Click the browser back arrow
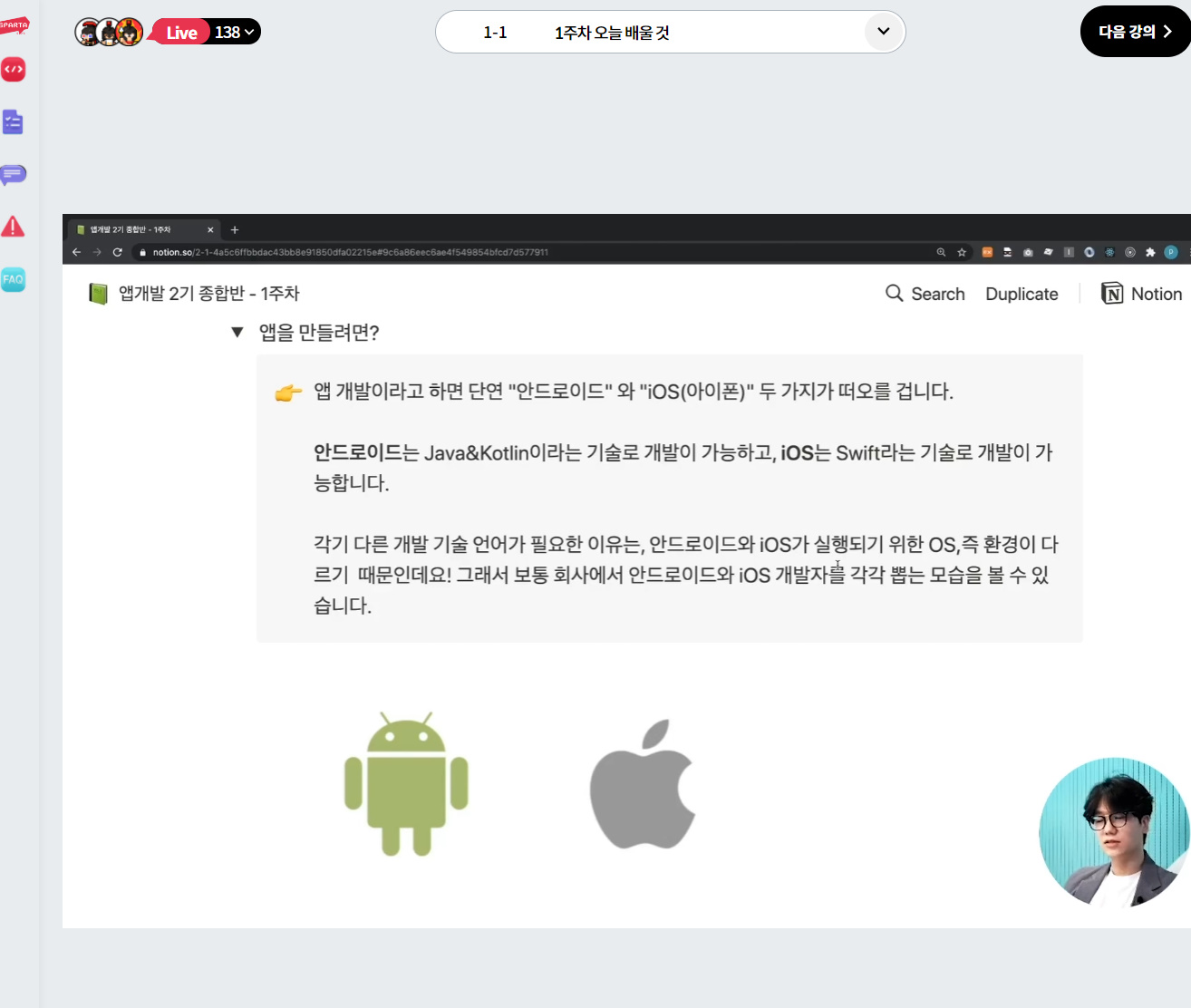Image resolution: width=1191 pixels, height=1008 pixels. coord(76,252)
